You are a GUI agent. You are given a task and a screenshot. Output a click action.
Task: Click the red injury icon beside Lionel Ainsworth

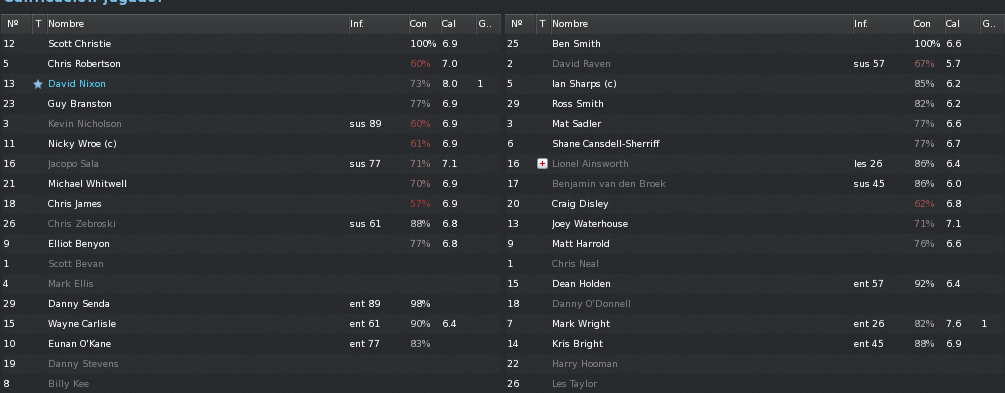click(542, 164)
